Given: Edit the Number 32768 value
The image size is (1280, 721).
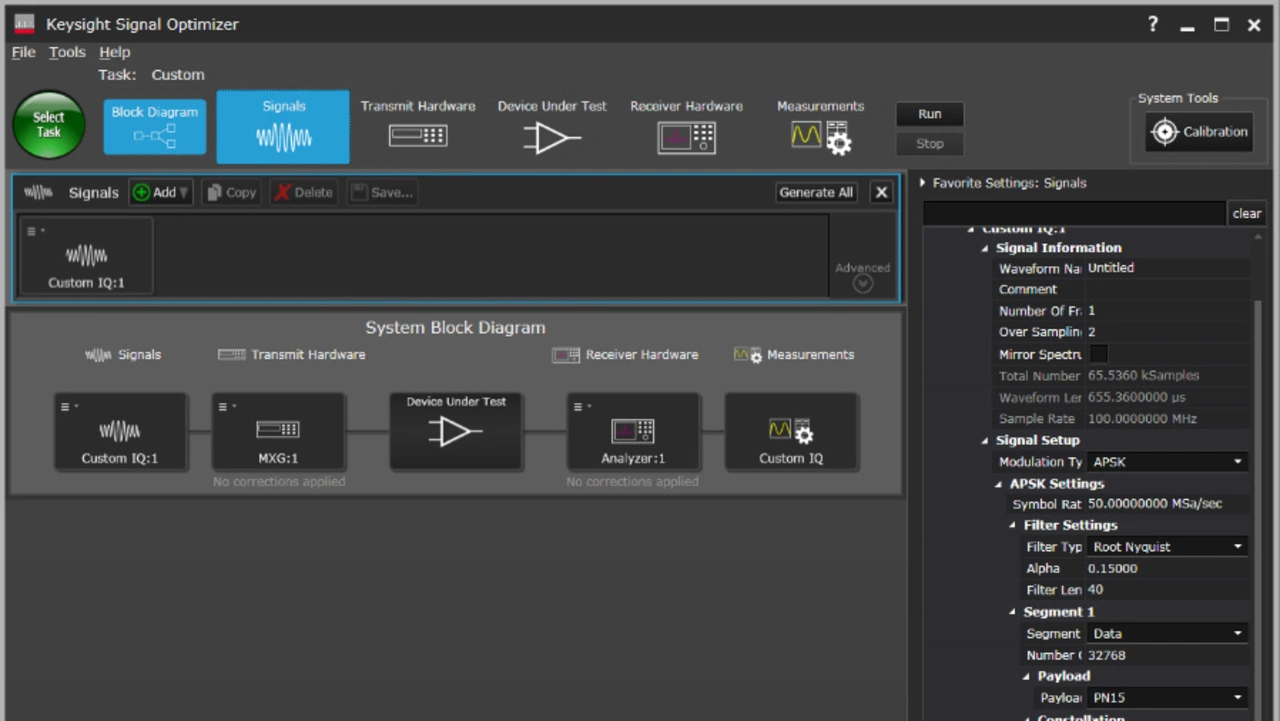Looking at the screenshot, I should (x=1167, y=656).
